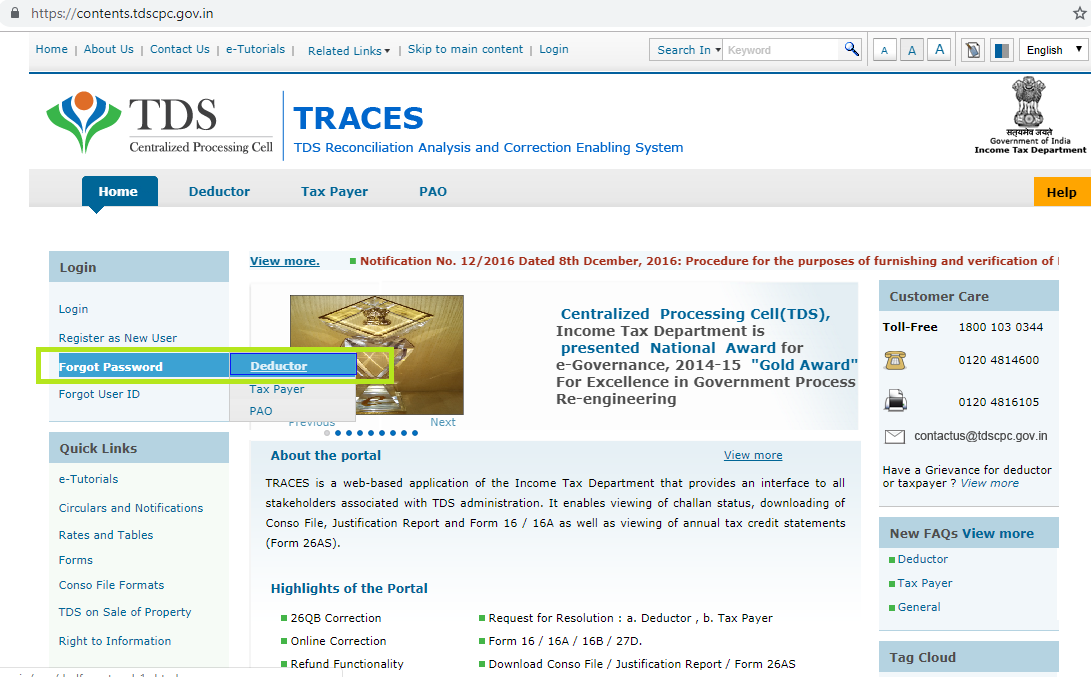
Task: Click the Login link in Login panel
Action: [x=73, y=309]
